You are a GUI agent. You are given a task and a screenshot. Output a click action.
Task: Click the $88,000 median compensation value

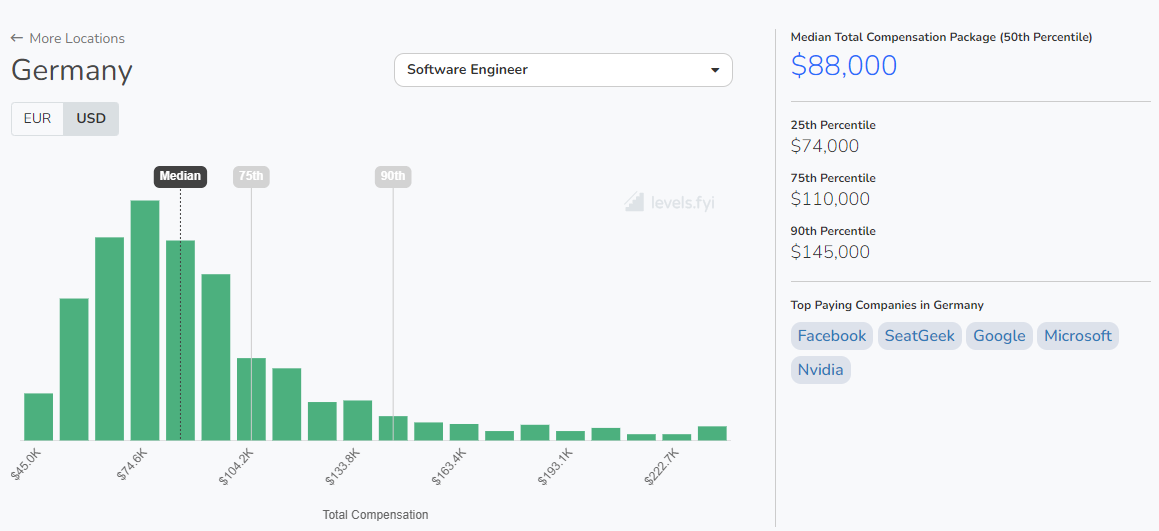(x=843, y=66)
